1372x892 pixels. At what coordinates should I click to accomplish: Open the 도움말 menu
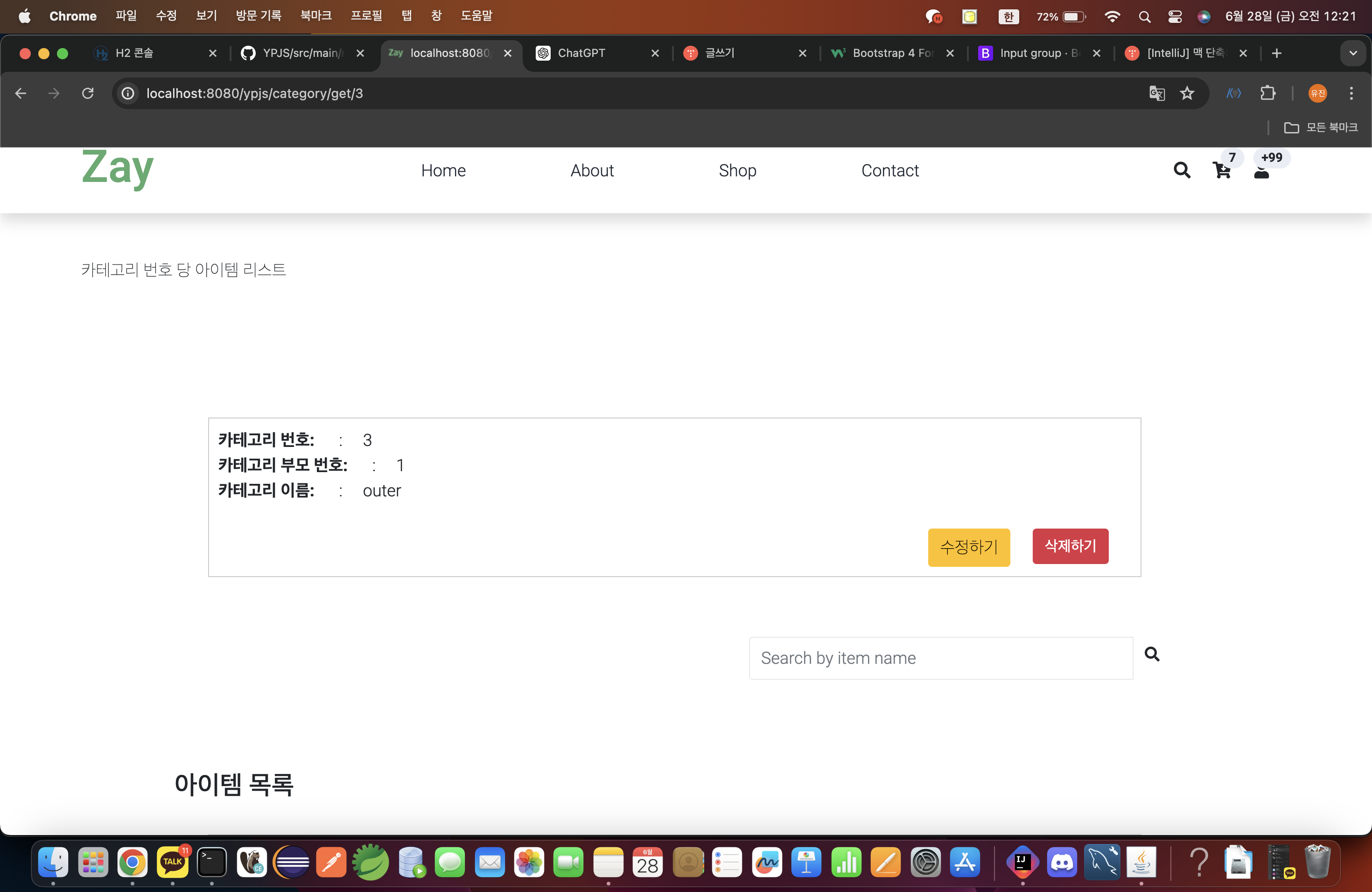[x=476, y=15]
